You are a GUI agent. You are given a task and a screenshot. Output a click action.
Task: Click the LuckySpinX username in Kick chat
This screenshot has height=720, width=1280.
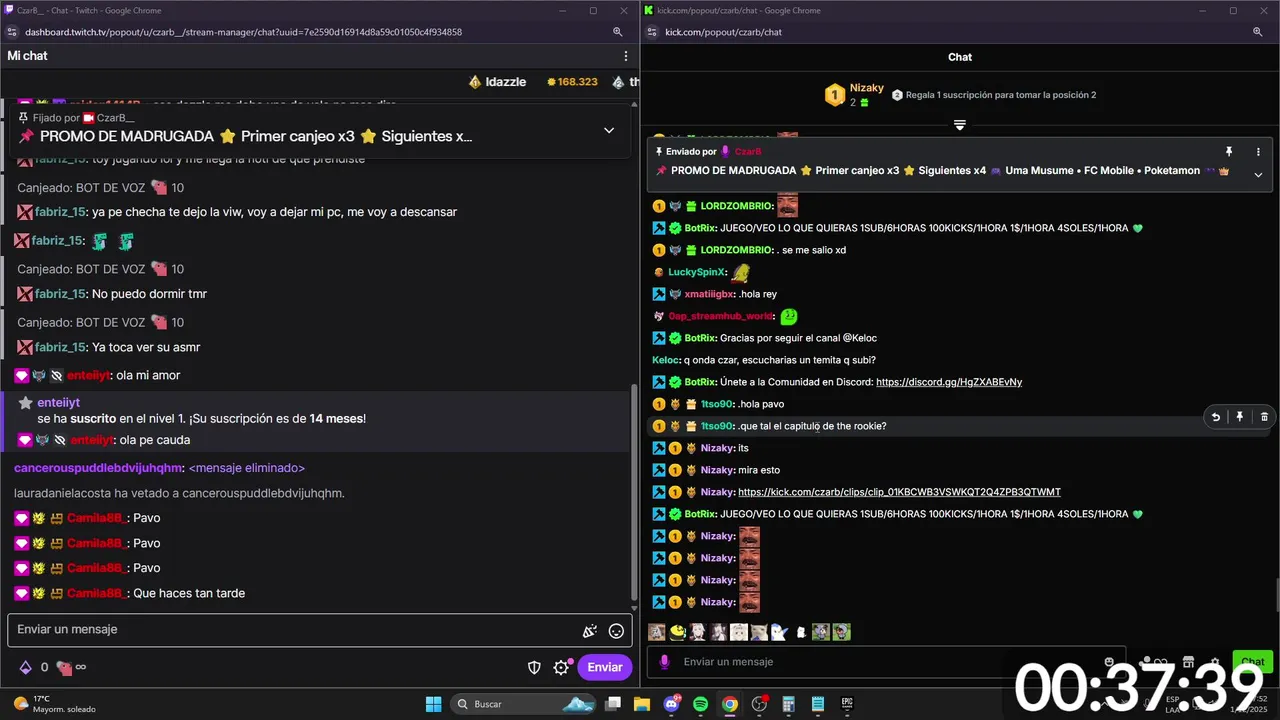click(x=695, y=272)
